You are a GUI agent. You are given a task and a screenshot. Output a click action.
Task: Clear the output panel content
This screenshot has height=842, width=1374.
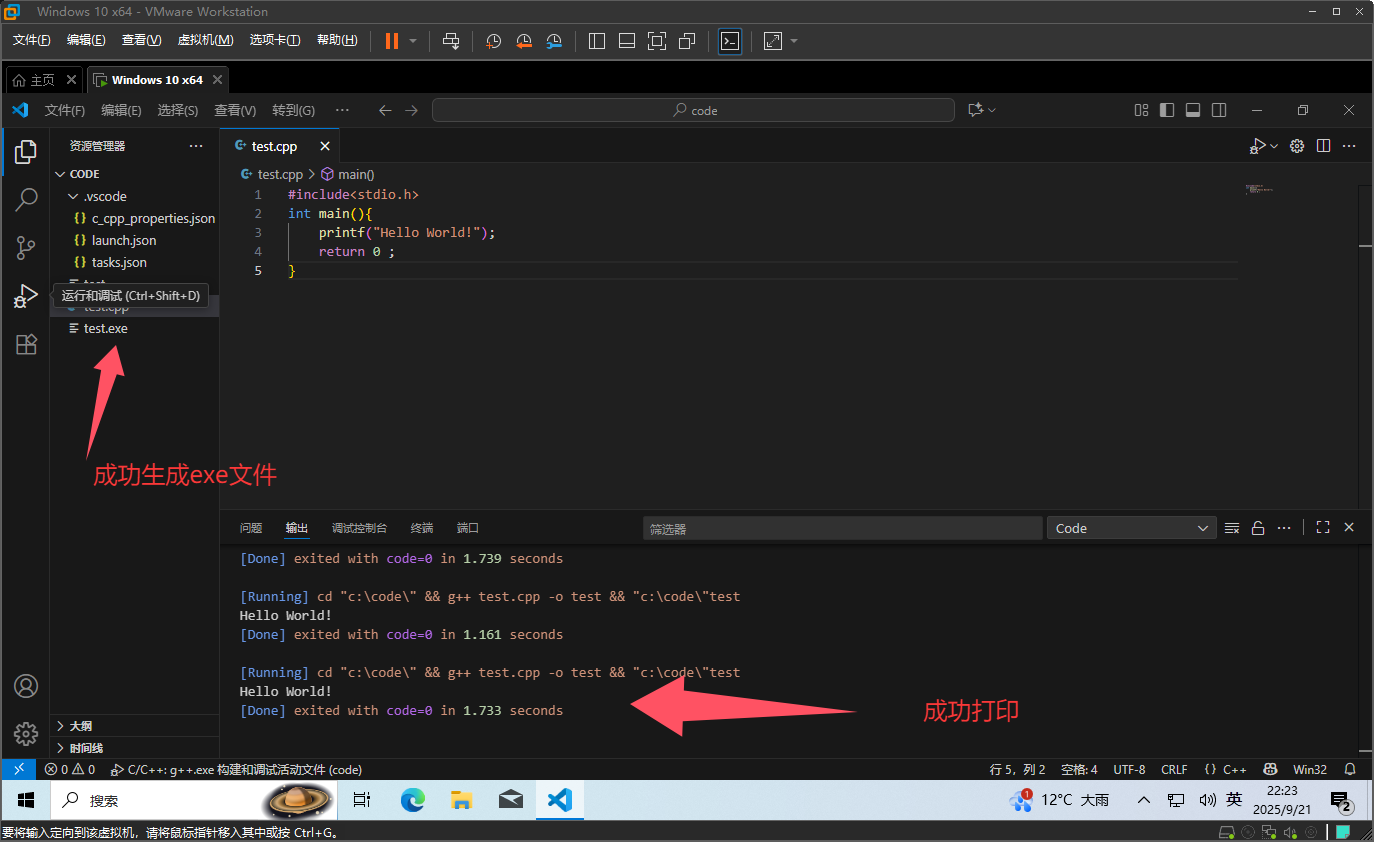[x=1232, y=528]
